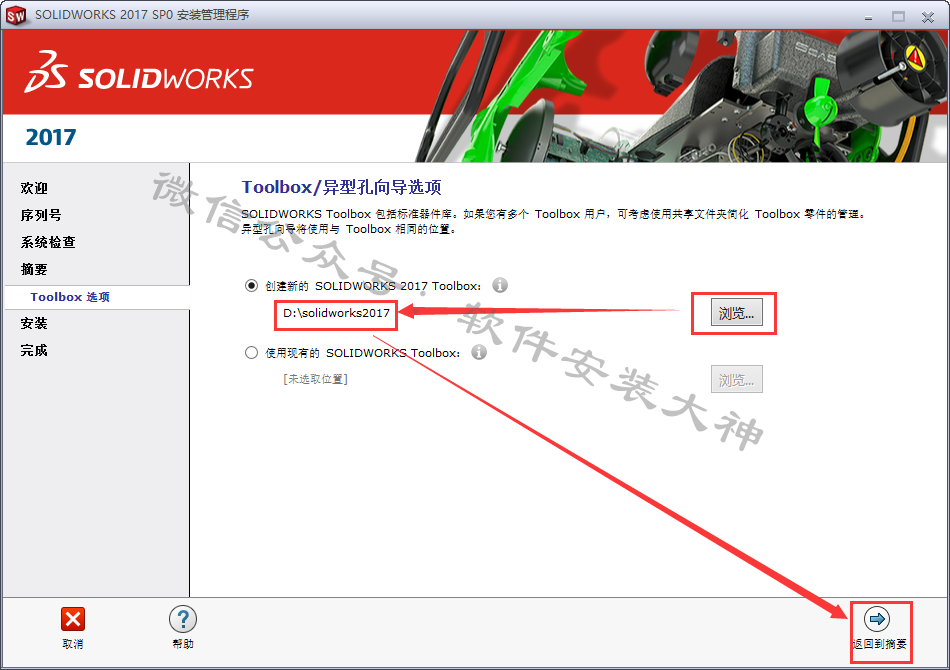Maximize the installation manager window

pyautogui.click(x=898, y=17)
